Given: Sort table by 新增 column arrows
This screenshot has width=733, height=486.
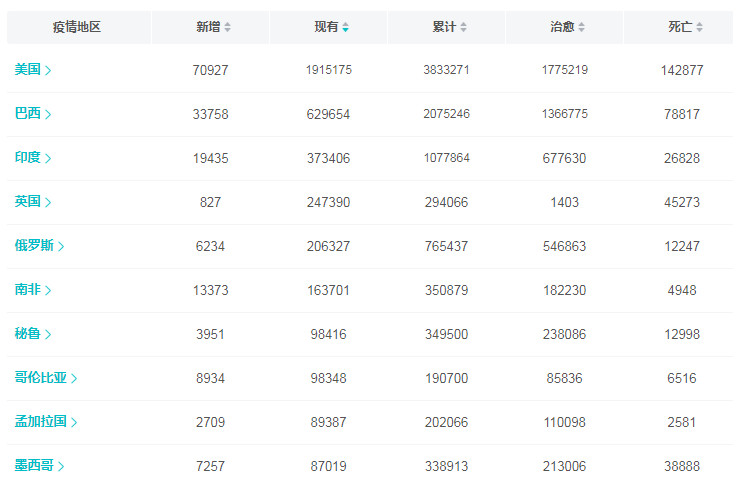Looking at the screenshot, I should coord(228,28).
